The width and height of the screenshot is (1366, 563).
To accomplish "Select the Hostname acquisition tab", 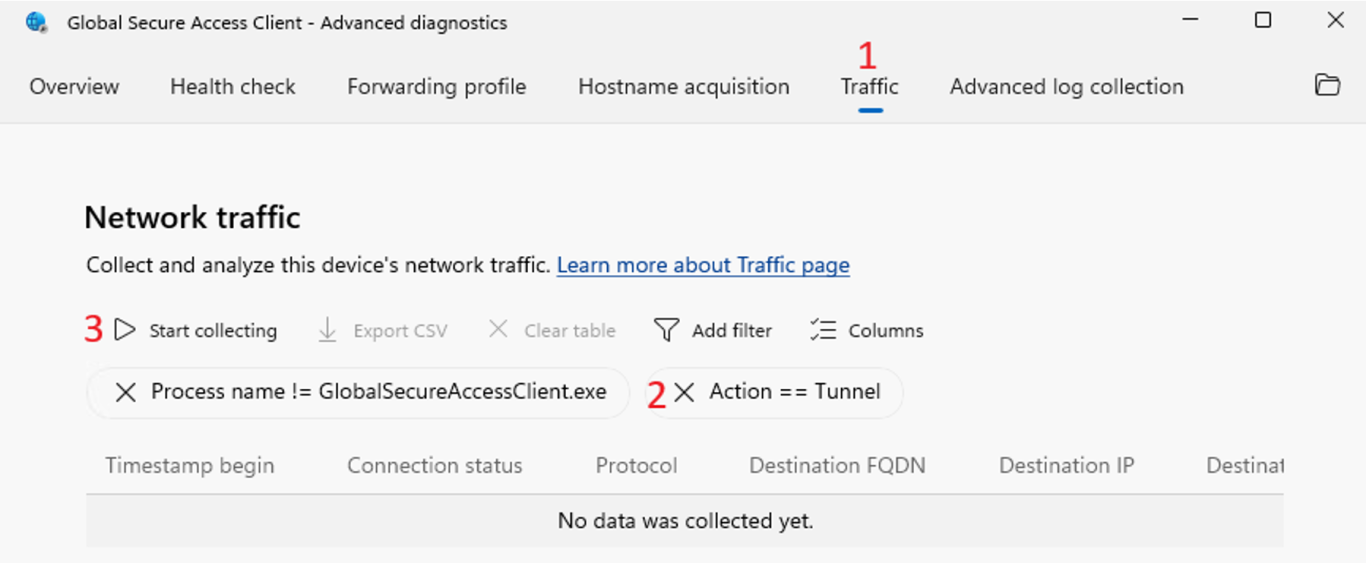I will 684,87.
